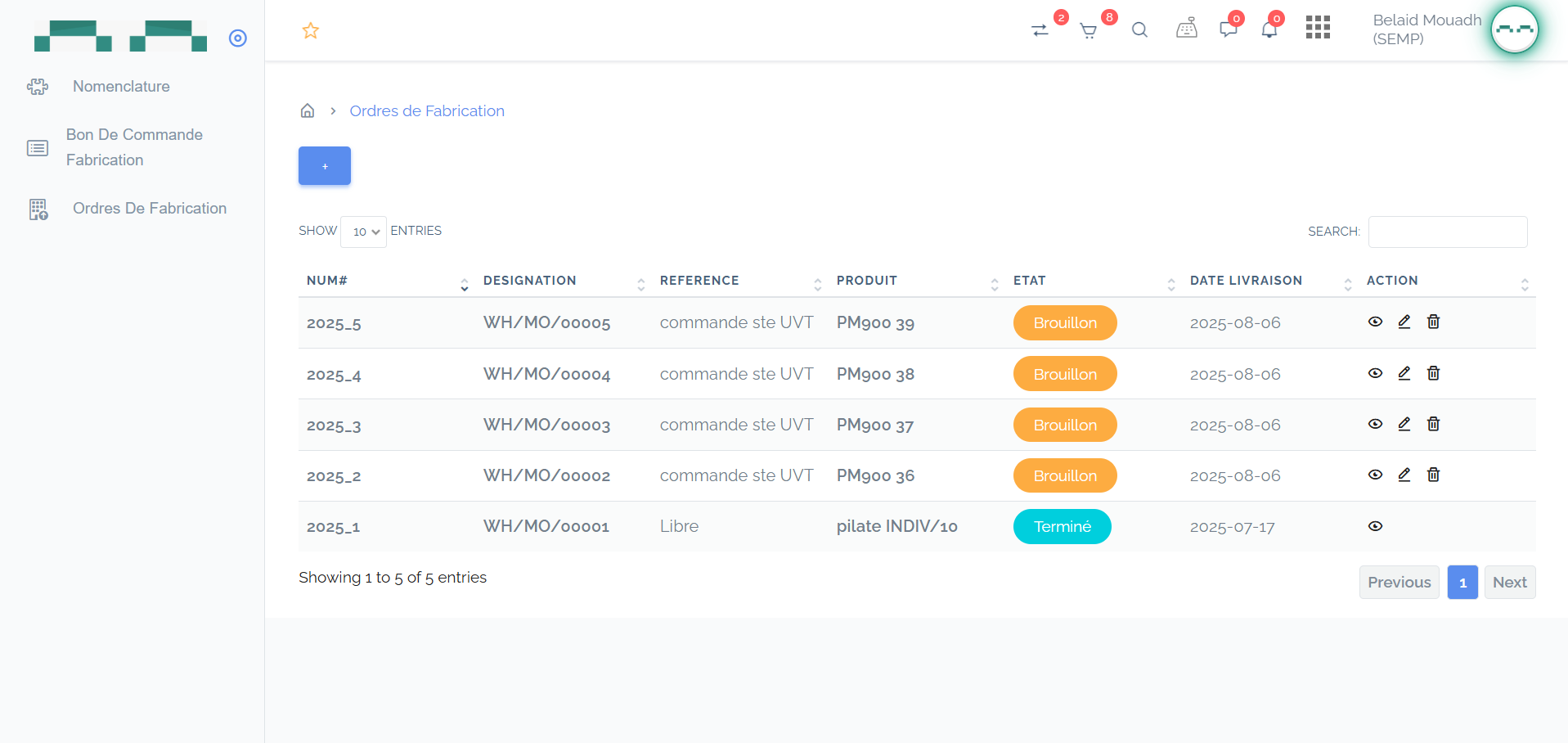The image size is (1568, 743).
Task: Delete order 2025_3 with trash icon
Action: click(1433, 424)
